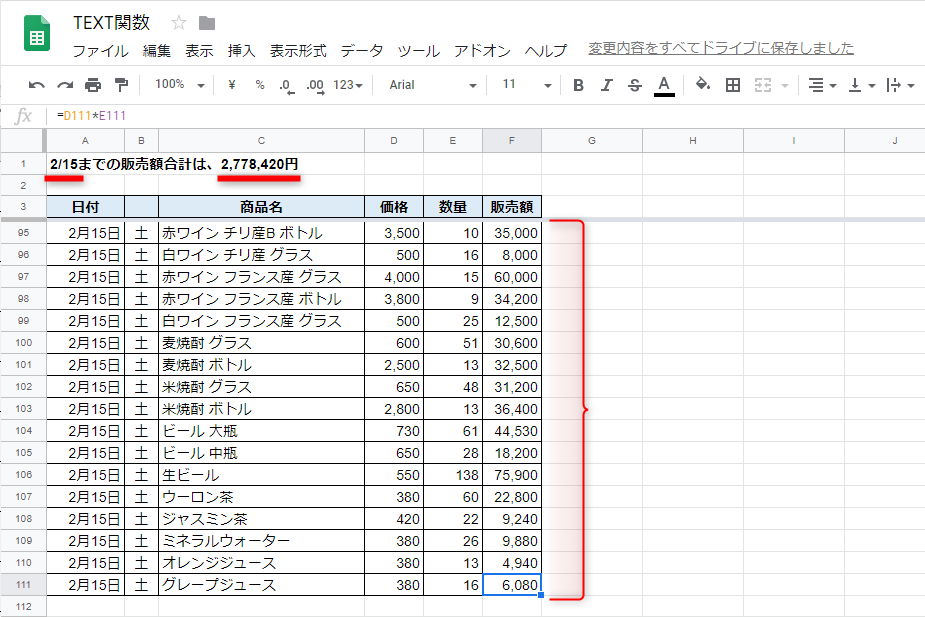
Task: Open the zoom level dropdown
Action: (178, 85)
